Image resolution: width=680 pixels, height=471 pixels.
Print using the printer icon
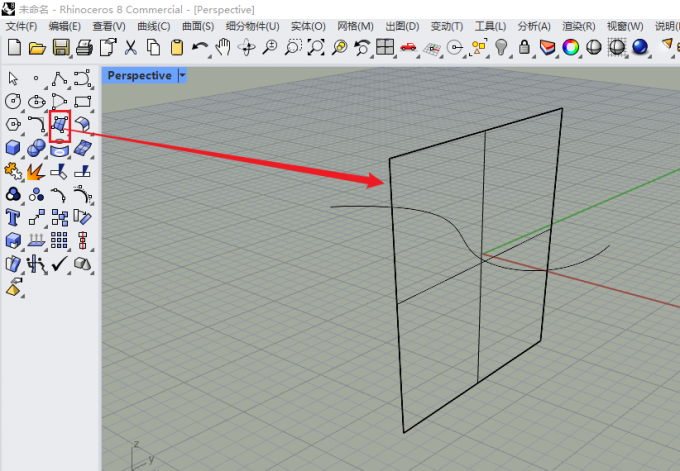(84, 47)
